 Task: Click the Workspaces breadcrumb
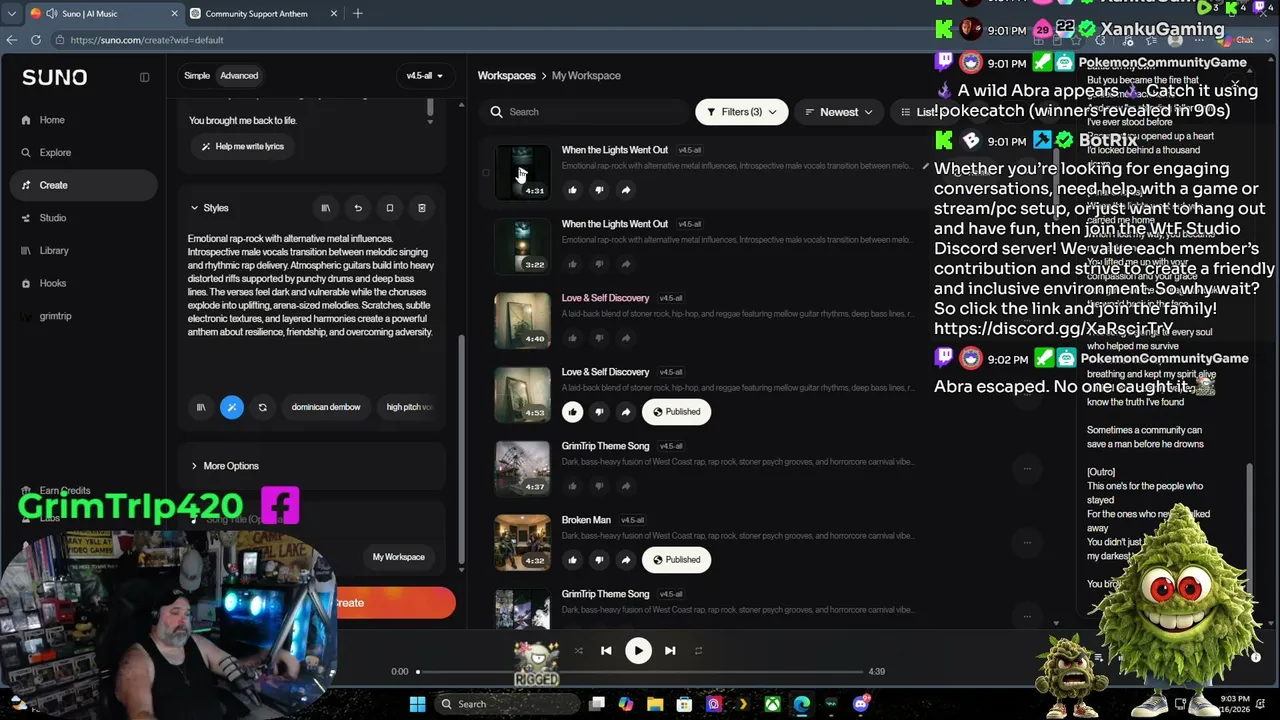point(507,76)
